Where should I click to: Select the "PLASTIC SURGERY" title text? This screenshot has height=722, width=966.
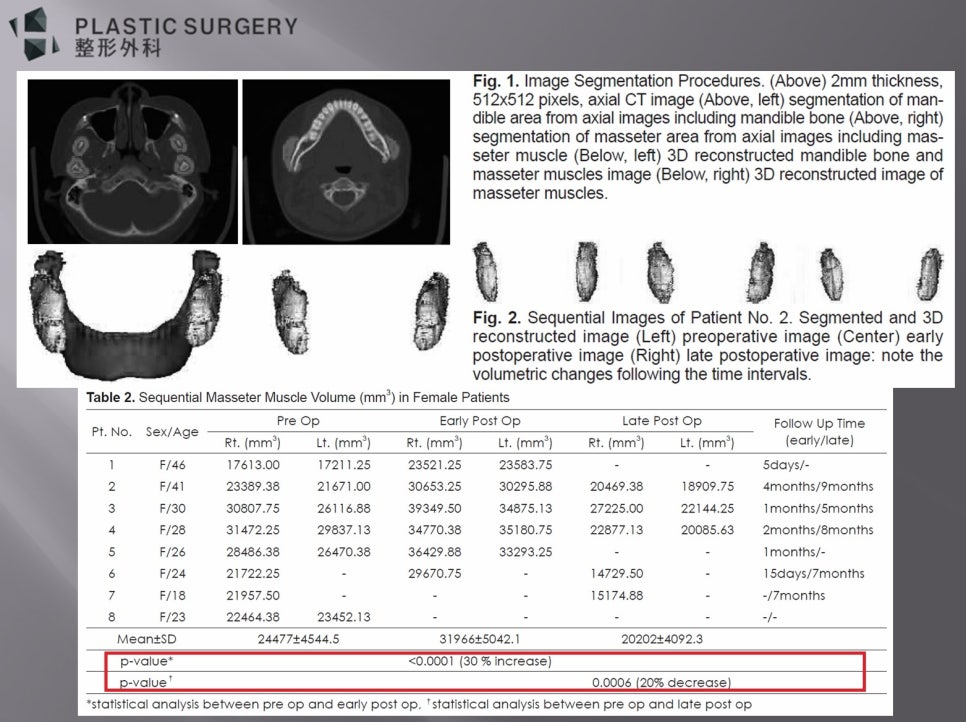click(x=186, y=26)
